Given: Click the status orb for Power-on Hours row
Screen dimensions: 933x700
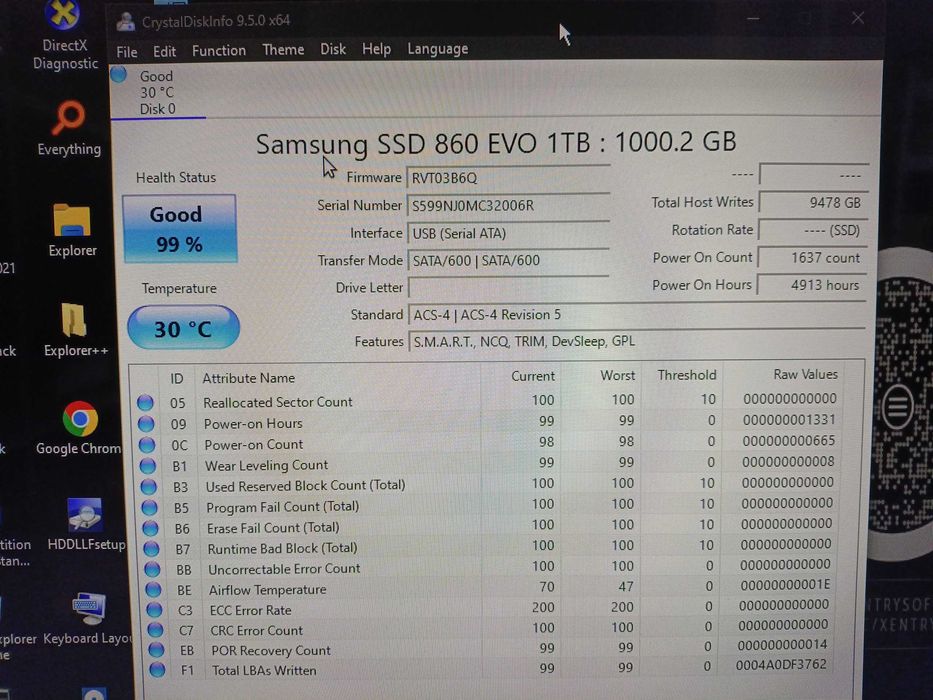Looking at the screenshot, I should point(146,424).
